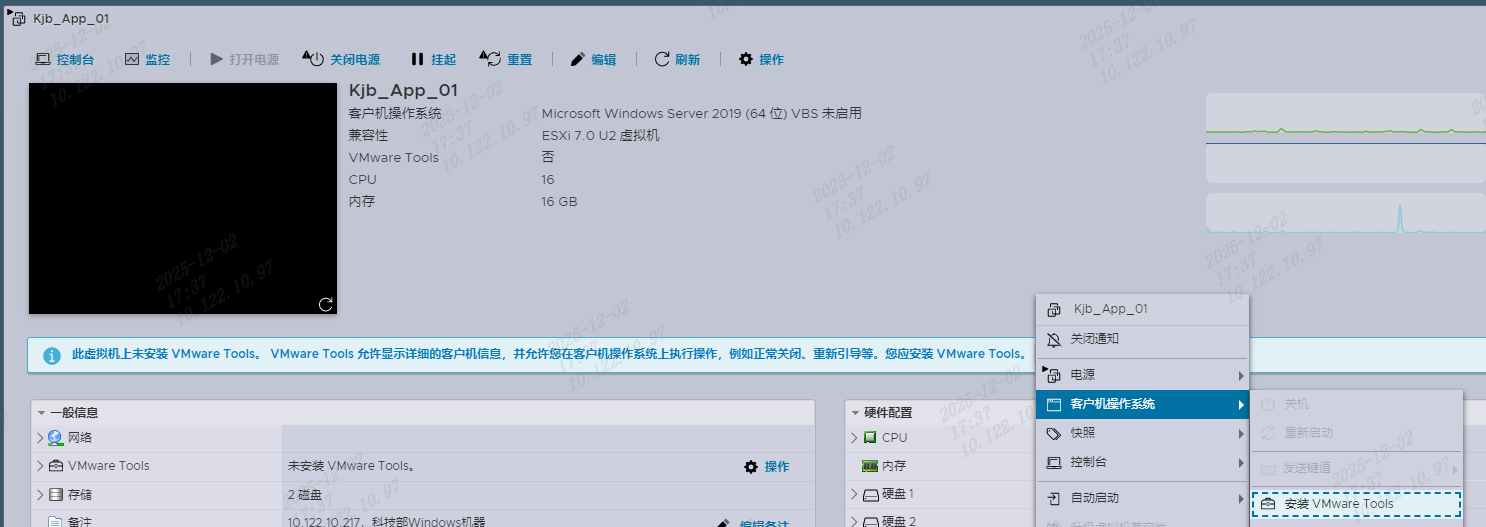Click the 编辑 edit toolbar button

pos(593,60)
